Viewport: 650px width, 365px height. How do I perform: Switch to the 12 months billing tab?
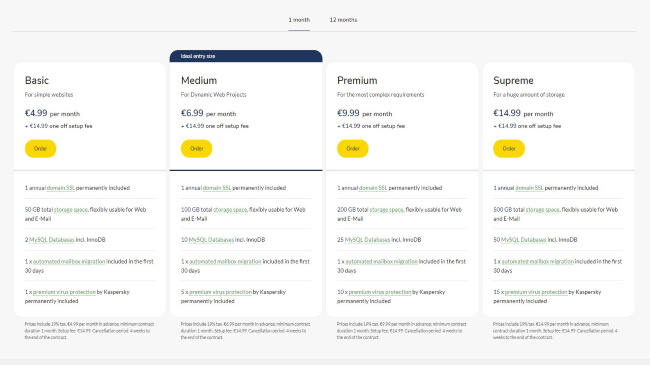pos(343,20)
